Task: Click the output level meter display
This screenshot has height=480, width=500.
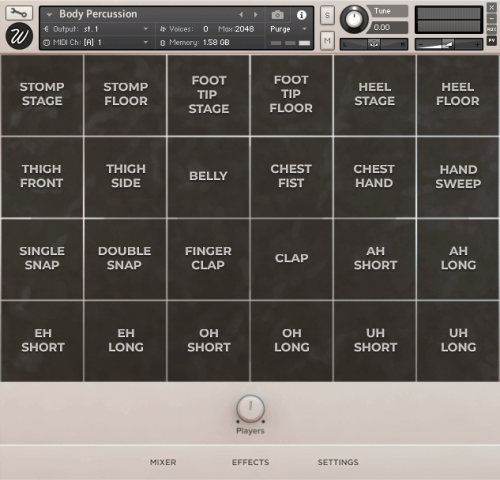Action: (x=449, y=20)
